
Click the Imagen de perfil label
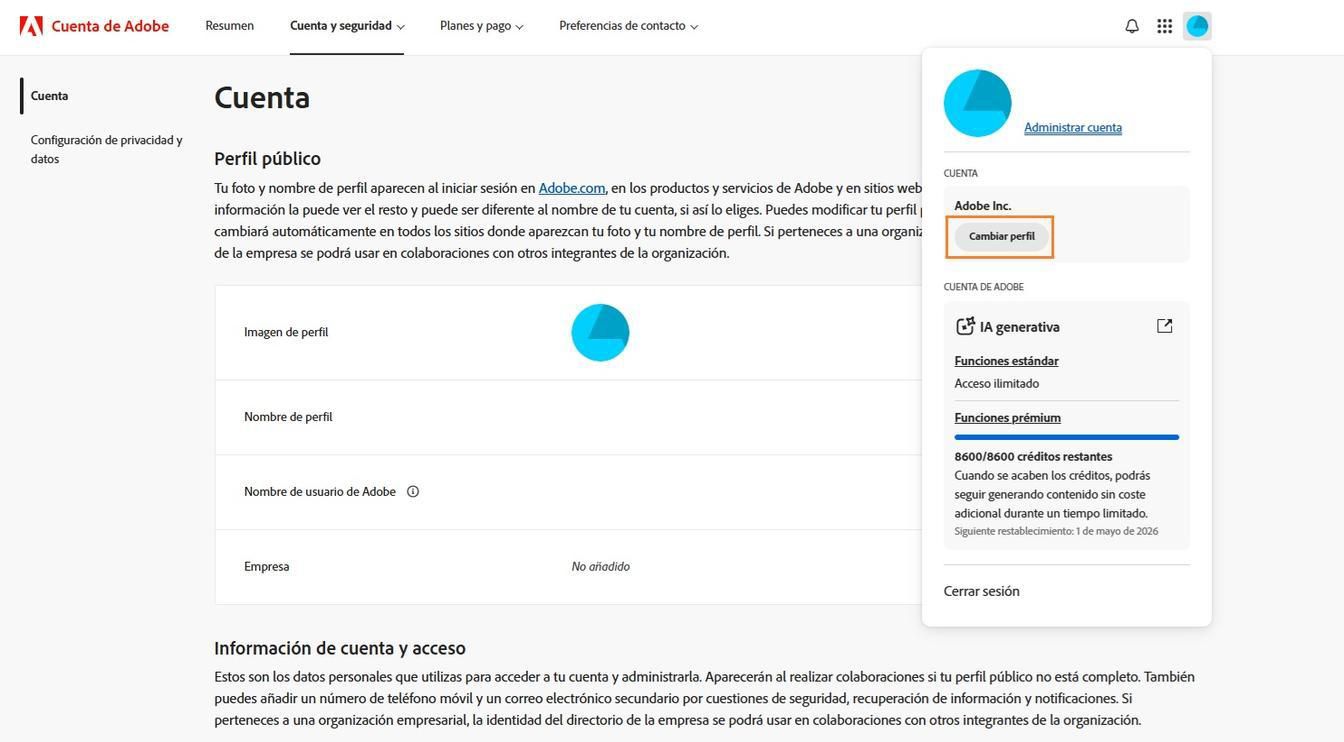(x=286, y=332)
